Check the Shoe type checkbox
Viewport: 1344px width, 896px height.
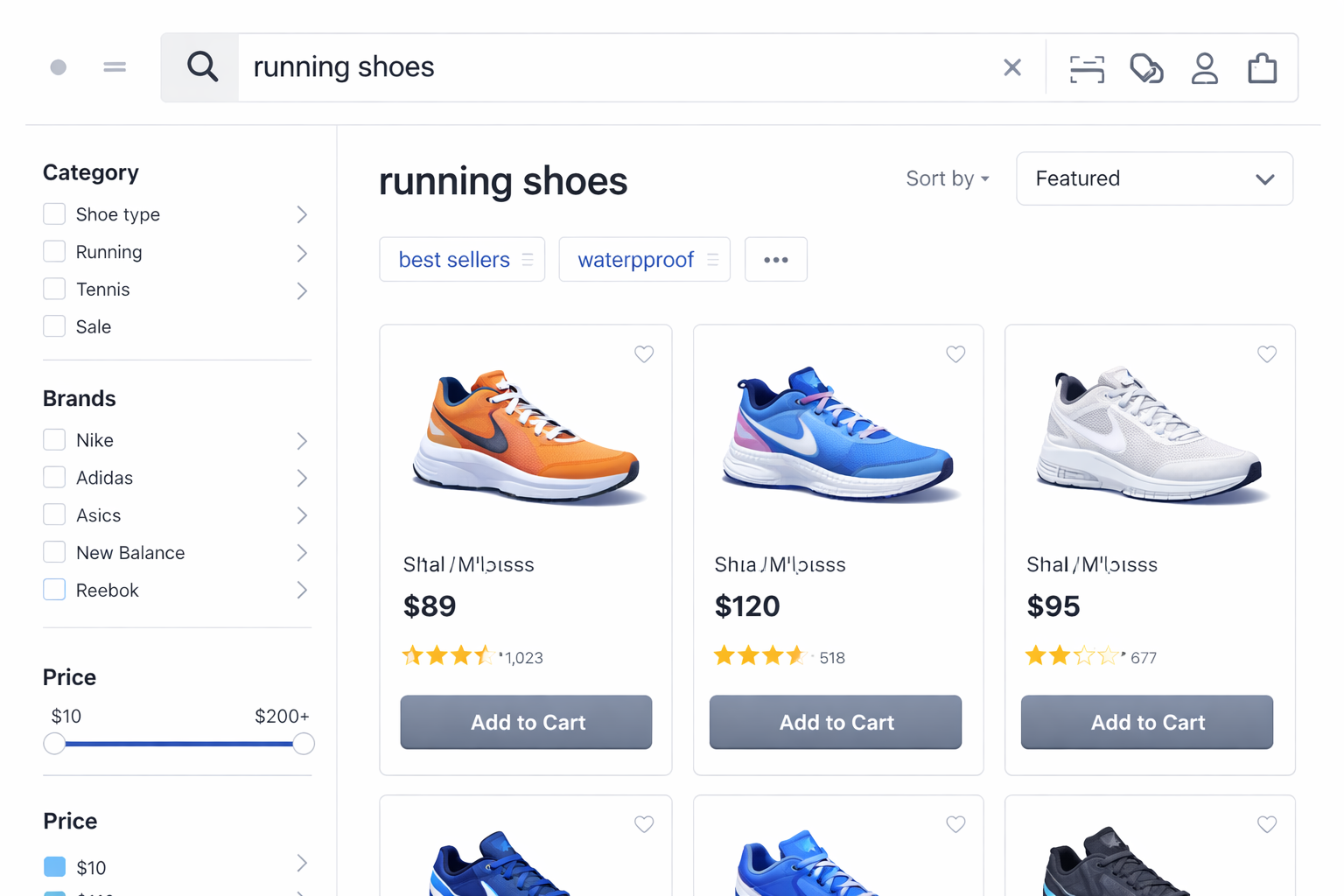click(54, 214)
